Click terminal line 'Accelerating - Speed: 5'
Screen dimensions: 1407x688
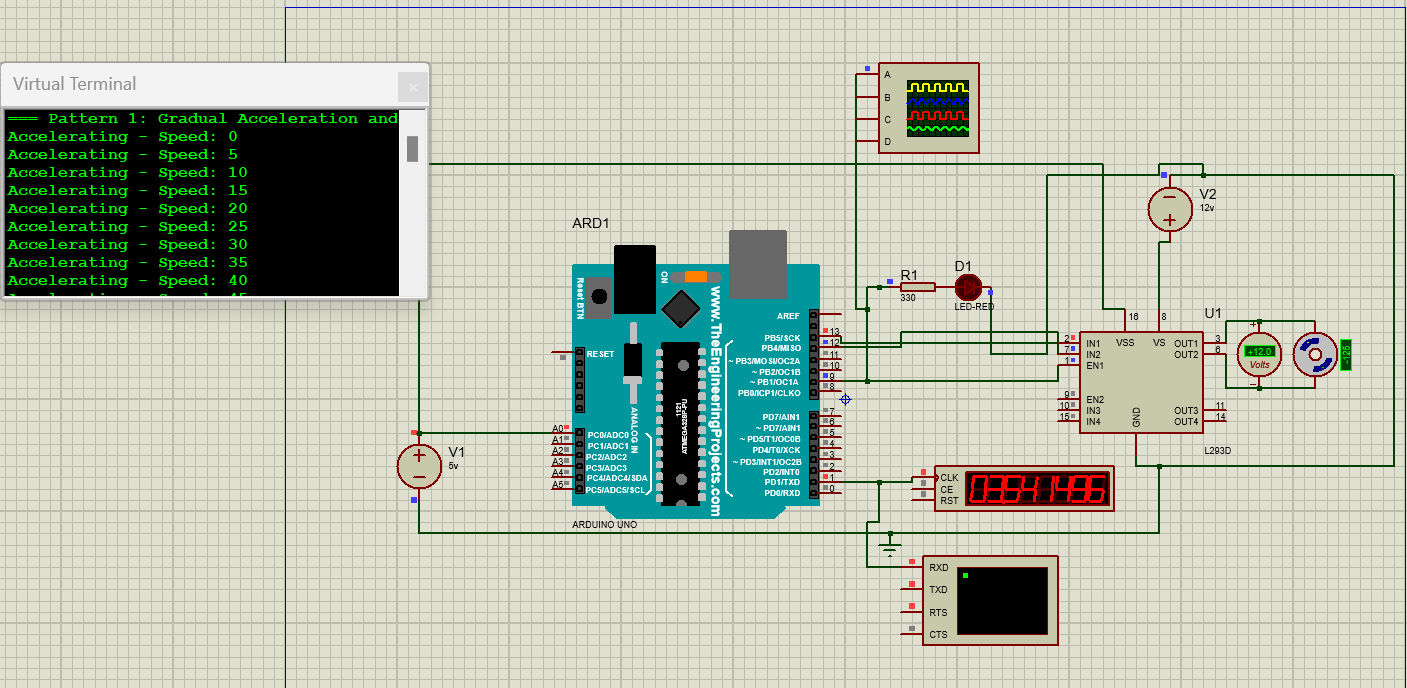pyautogui.click(x=123, y=155)
